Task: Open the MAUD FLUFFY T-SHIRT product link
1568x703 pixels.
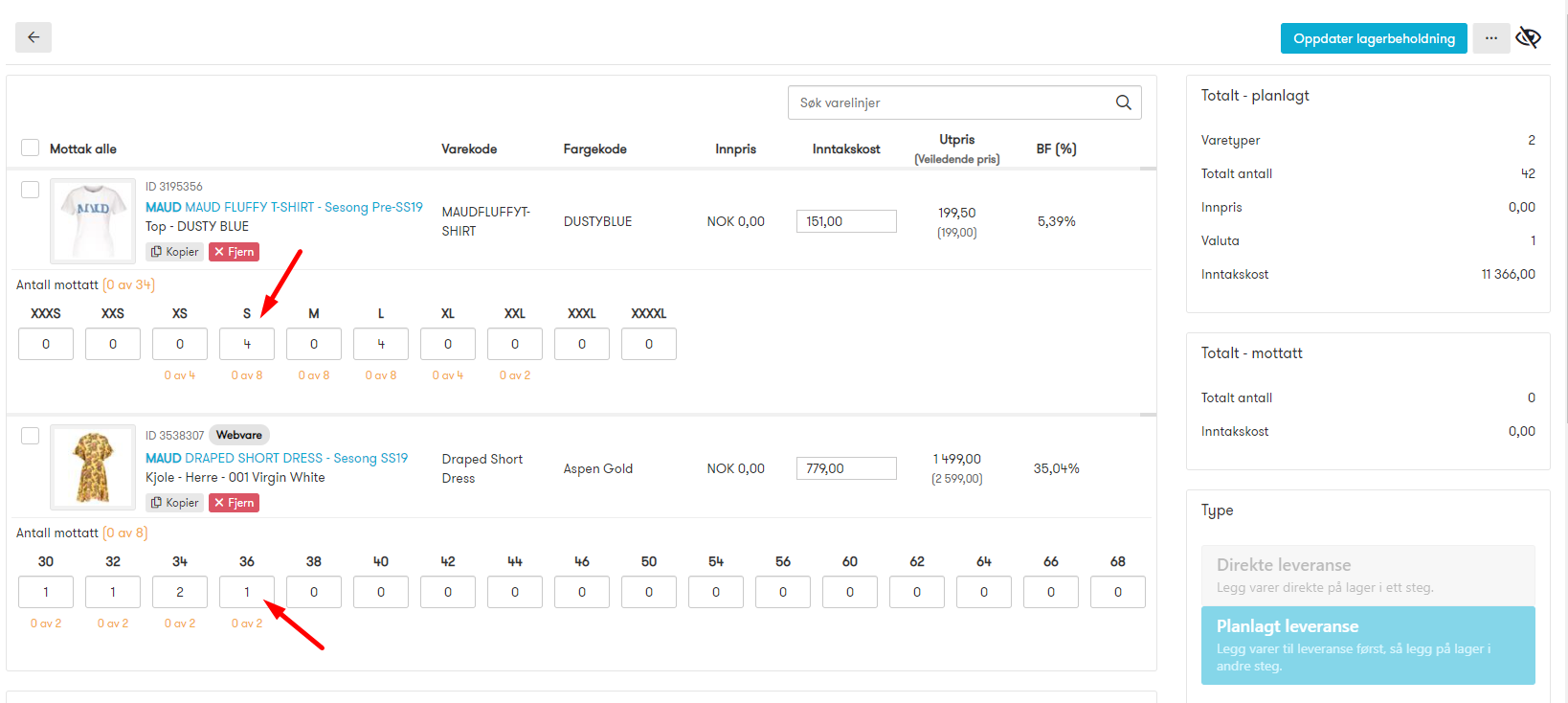Action: pyautogui.click(x=284, y=207)
